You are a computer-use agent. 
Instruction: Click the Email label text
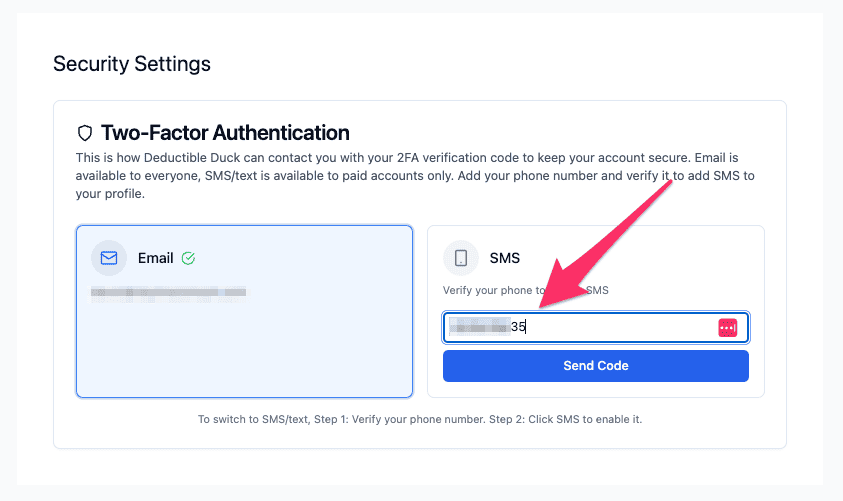tap(156, 258)
